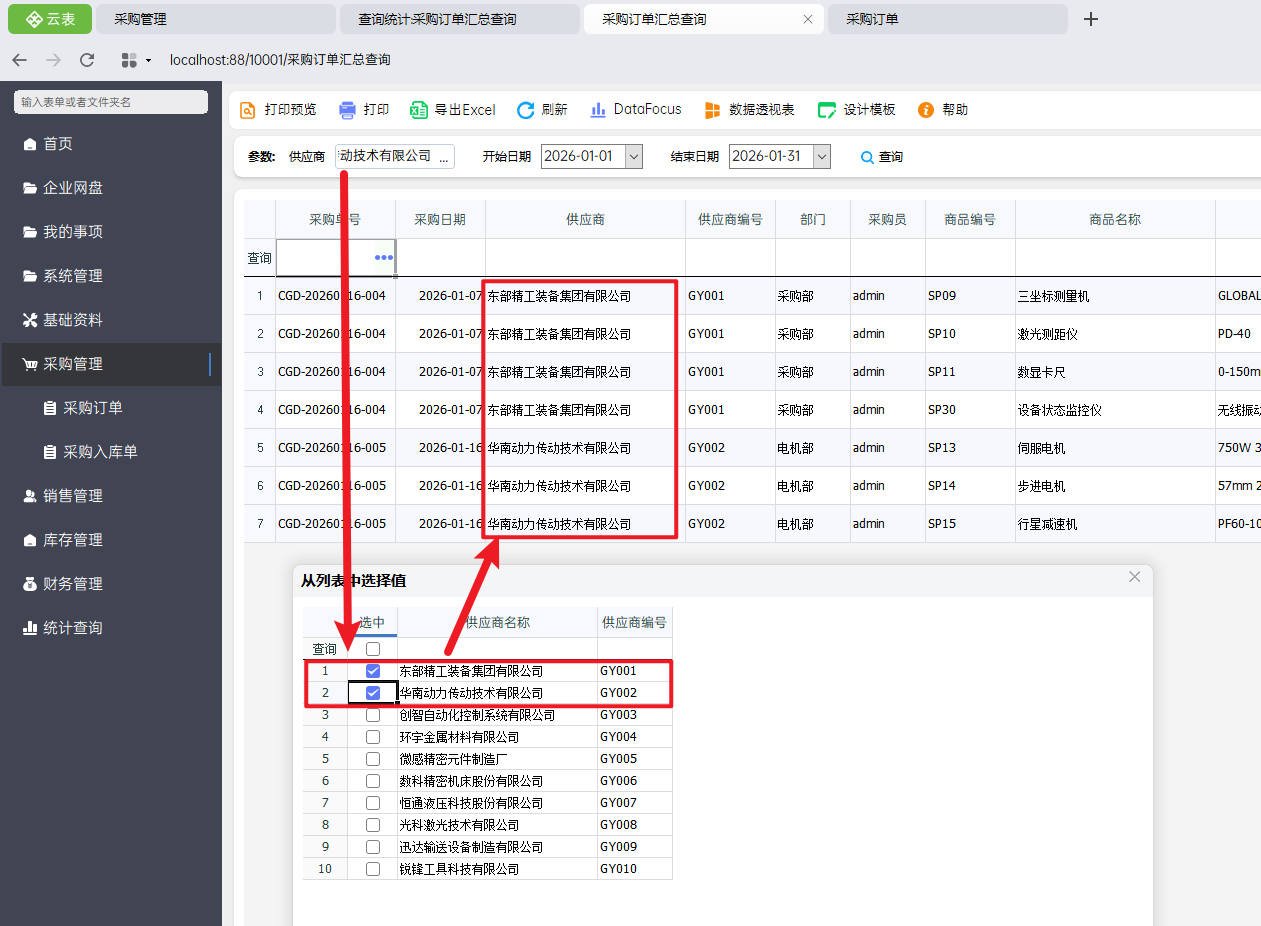1261x926 pixels.
Task: Click GY010 in the supplier list
Action: click(x=634, y=869)
